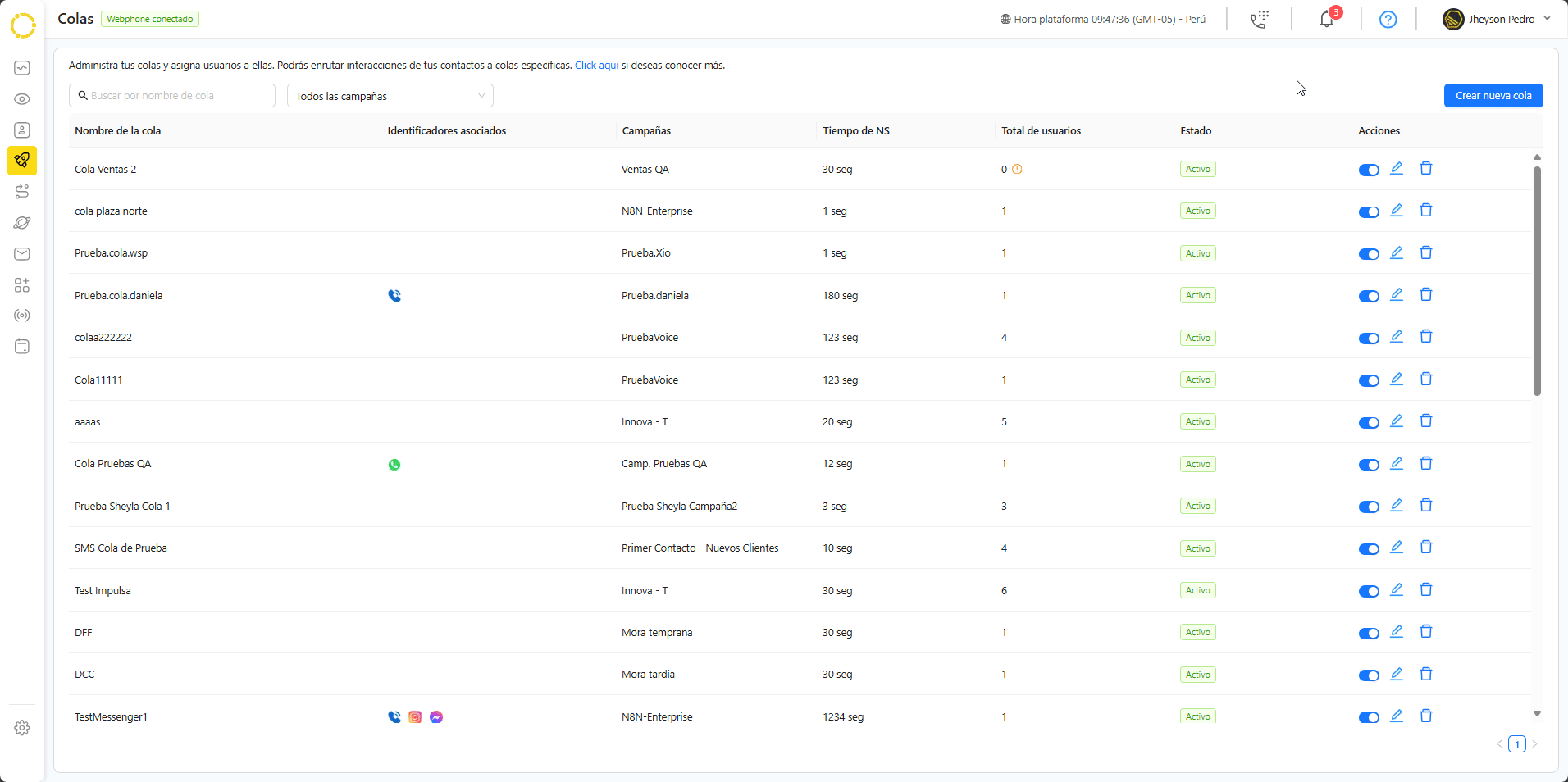Click the warning icon beside zero users
The image size is (1568, 782).
(1017, 170)
